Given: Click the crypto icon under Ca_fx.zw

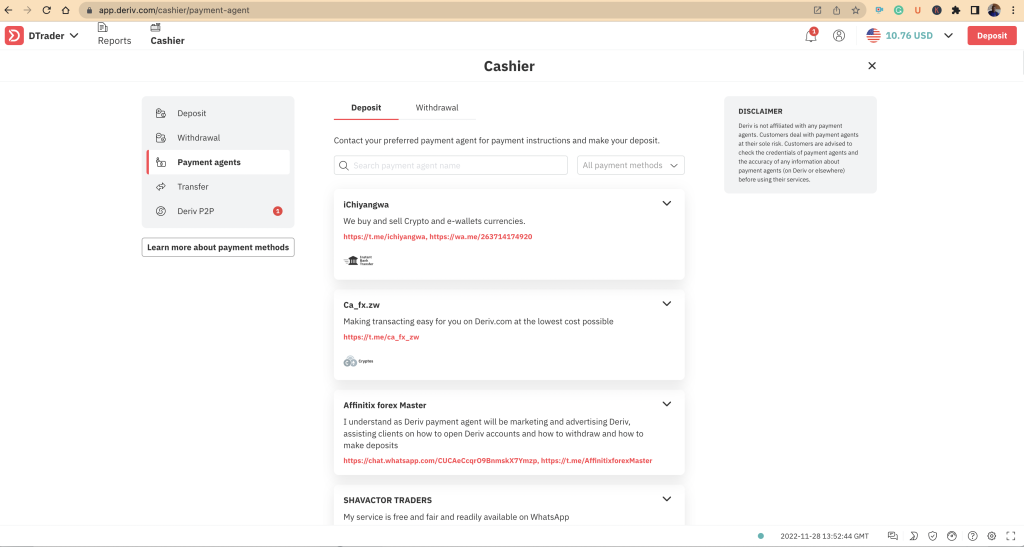Looking at the screenshot, I should [359, 361].
